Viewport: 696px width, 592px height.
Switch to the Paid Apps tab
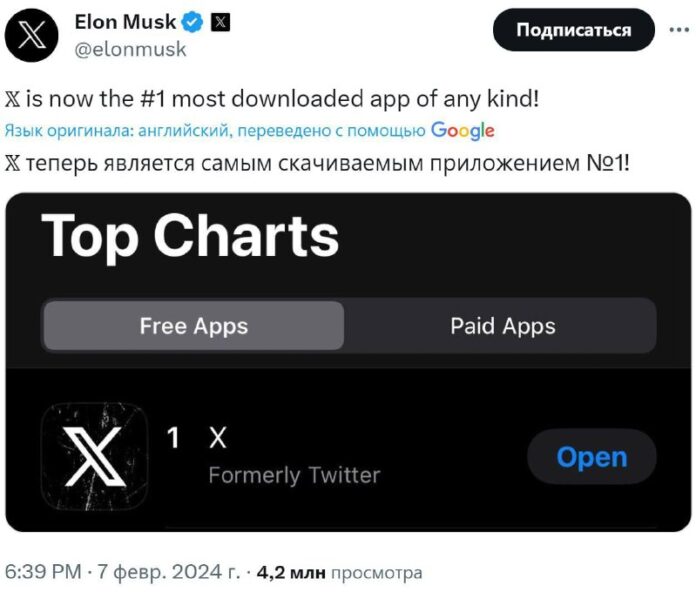tap(502, 326)
